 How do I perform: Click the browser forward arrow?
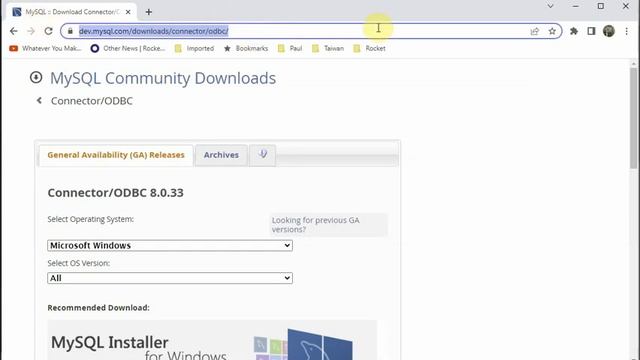(x=31, y=31)
